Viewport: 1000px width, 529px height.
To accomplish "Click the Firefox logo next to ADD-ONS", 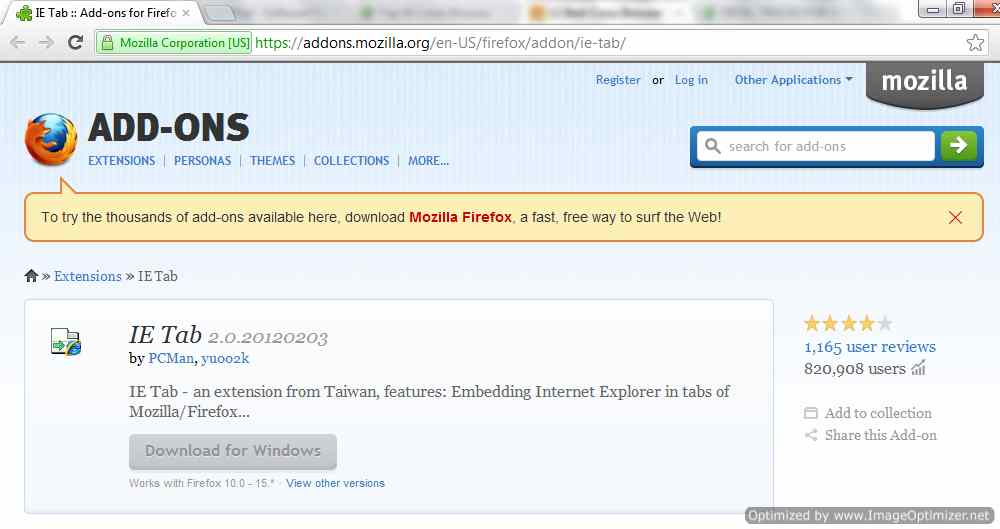I will tap(51, 139).
